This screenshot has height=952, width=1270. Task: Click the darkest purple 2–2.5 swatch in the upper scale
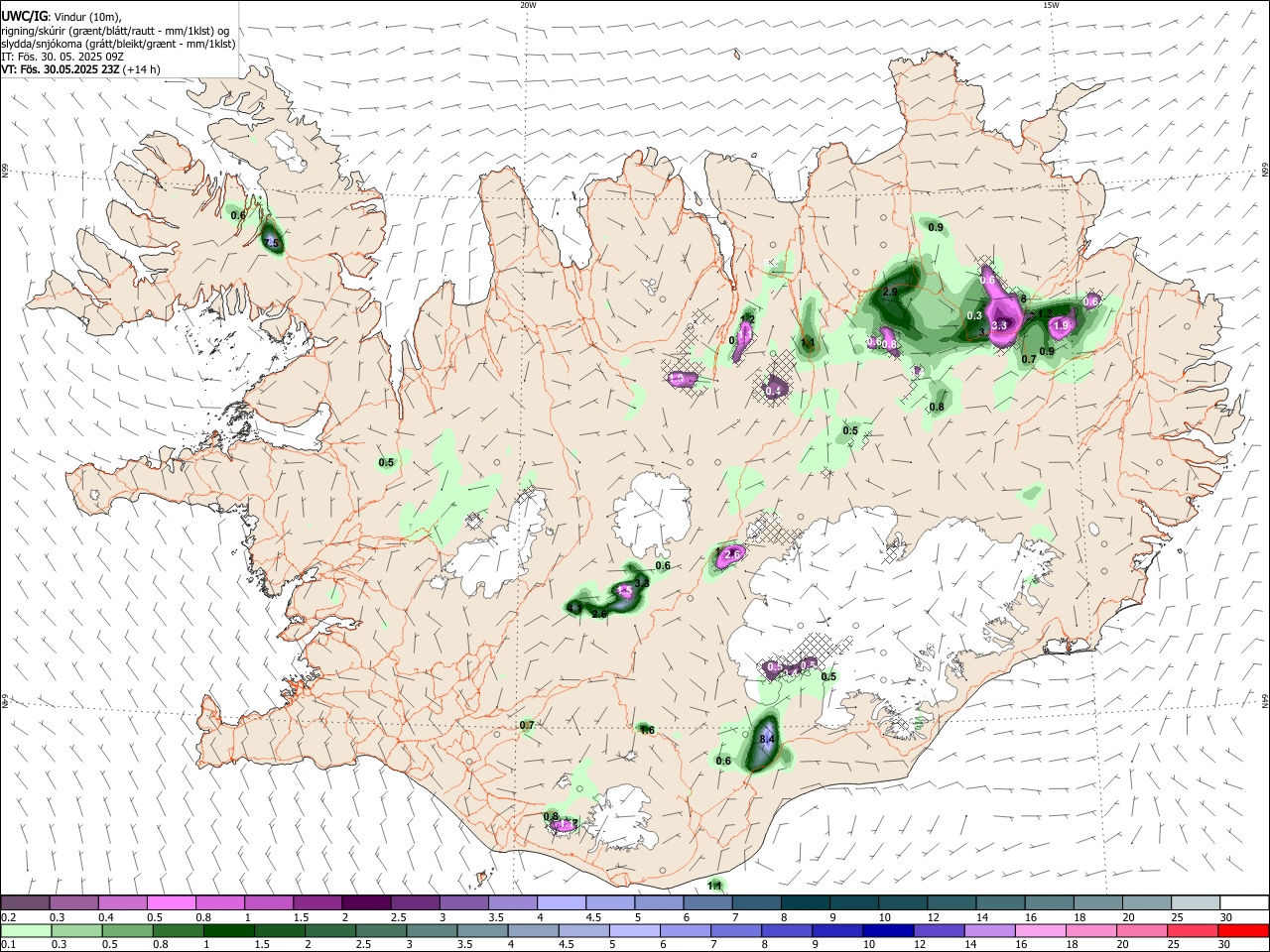tap(367, 902)
